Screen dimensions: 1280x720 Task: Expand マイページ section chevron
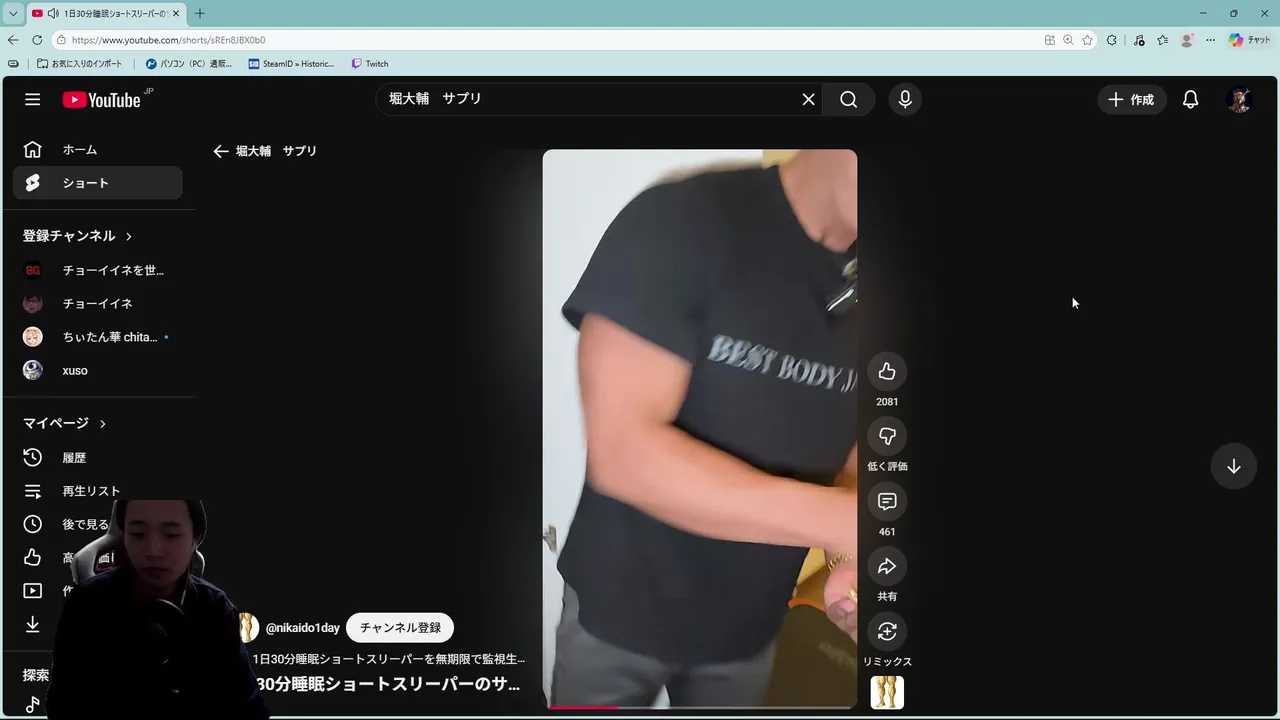102,424
